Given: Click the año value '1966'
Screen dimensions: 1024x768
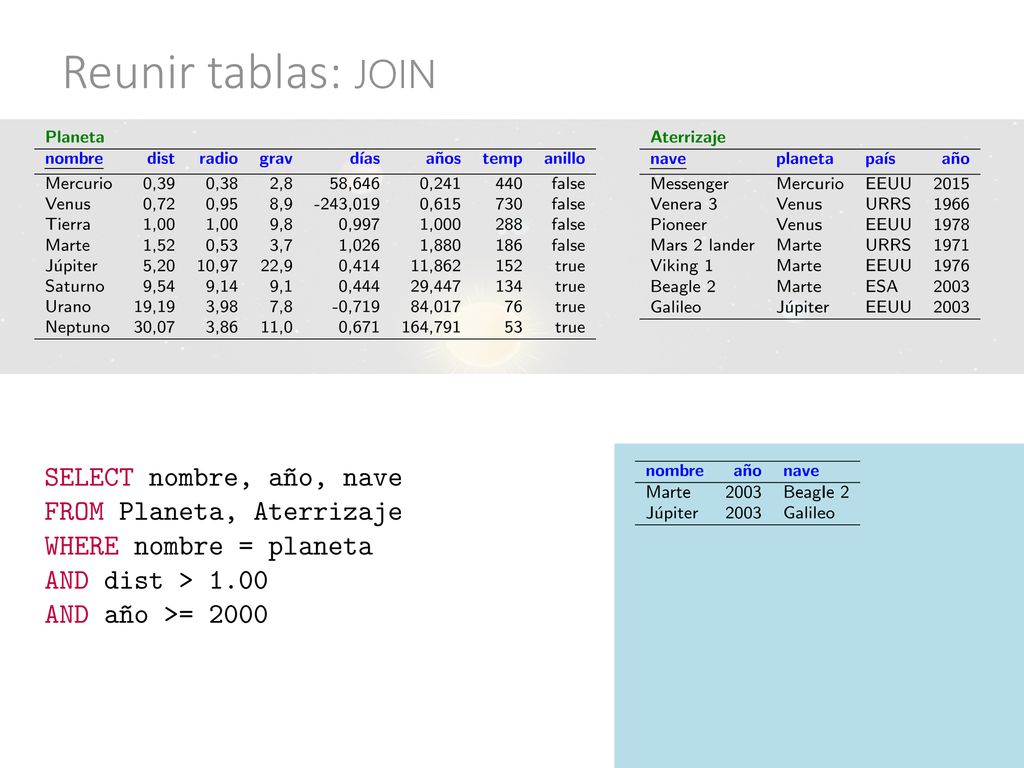Looking at the screenshot, I should [x=951, y=204].
